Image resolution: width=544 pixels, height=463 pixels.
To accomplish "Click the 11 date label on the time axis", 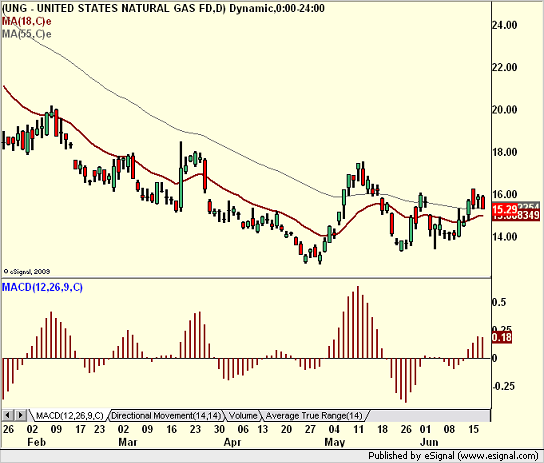I will [x=358, y=429].
